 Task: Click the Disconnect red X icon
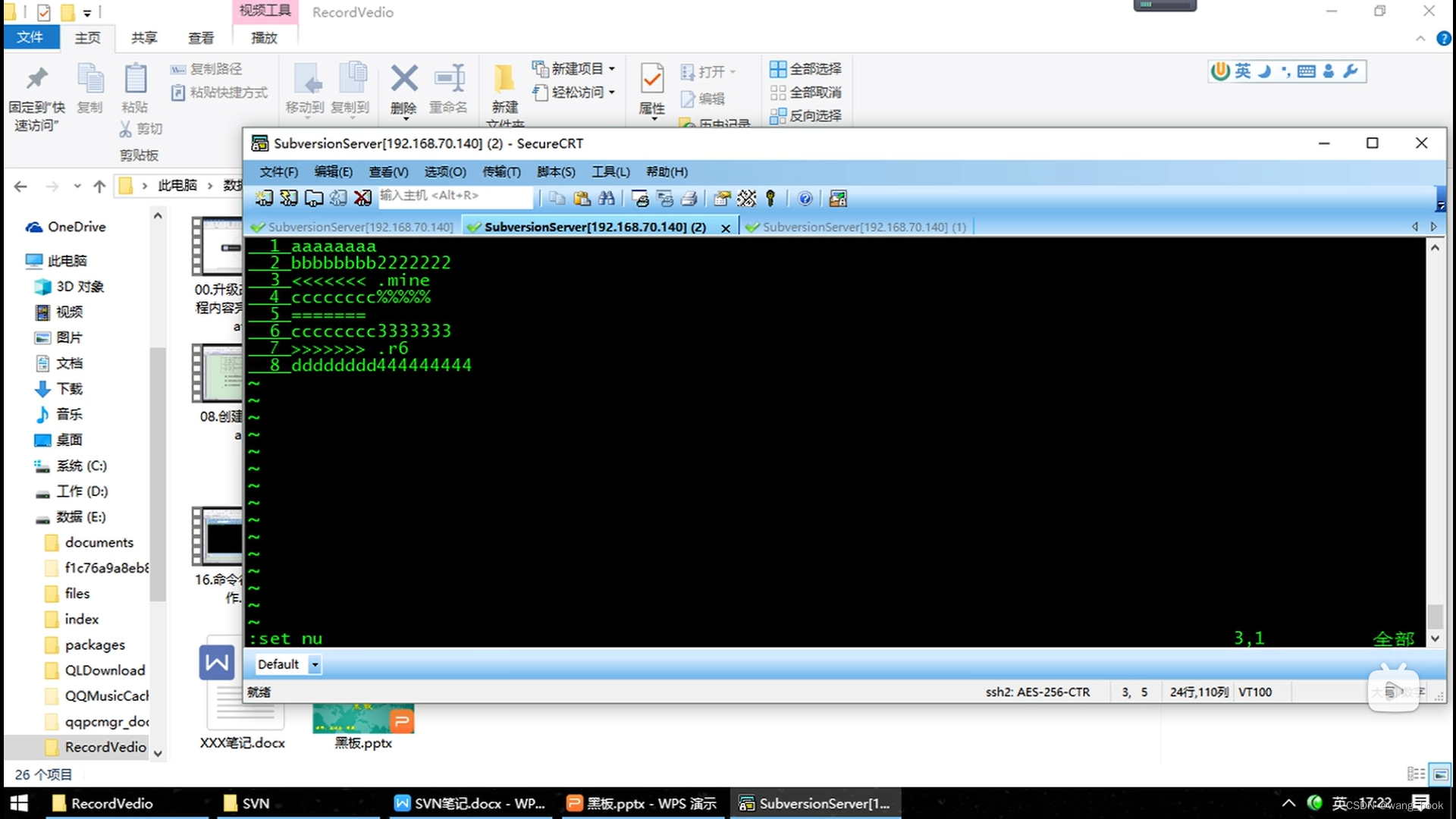(x=362, y=198)
